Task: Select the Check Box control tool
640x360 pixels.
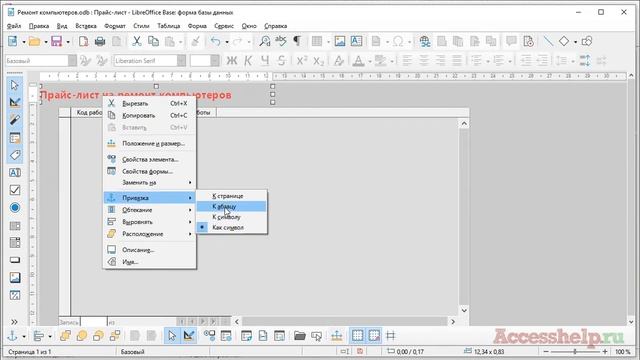Action: pyautogui.click(x=15, y=190)
